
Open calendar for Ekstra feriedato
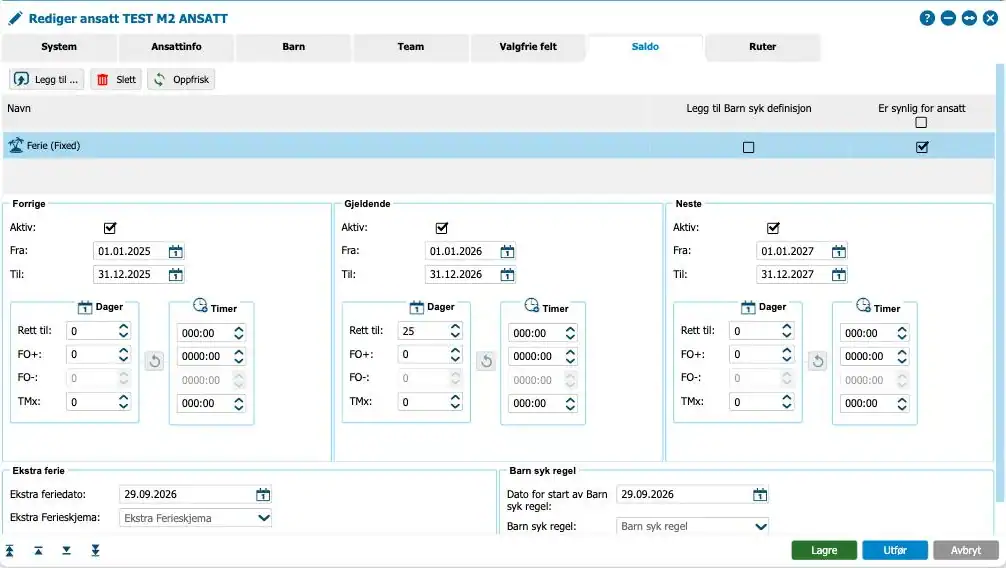263,495
